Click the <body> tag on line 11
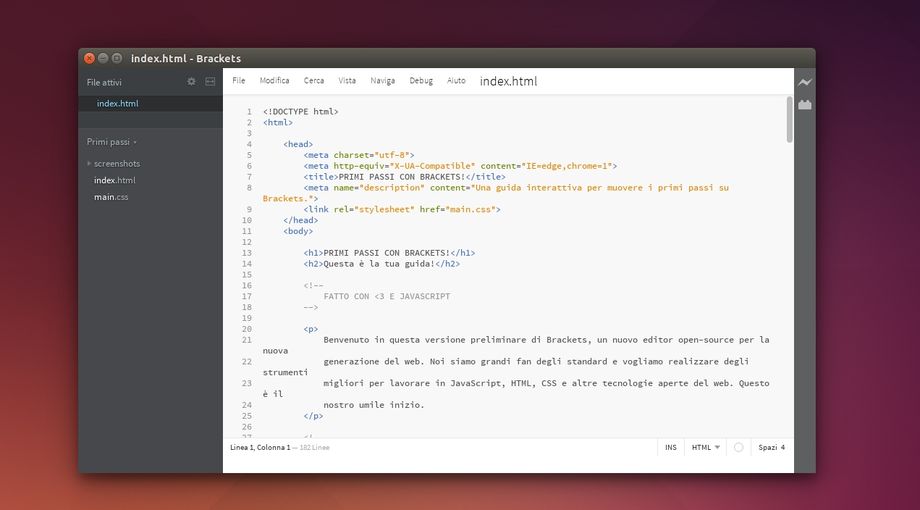Image resolution: width=920 pixels, height=510 pixels. [x=298, y=231]
